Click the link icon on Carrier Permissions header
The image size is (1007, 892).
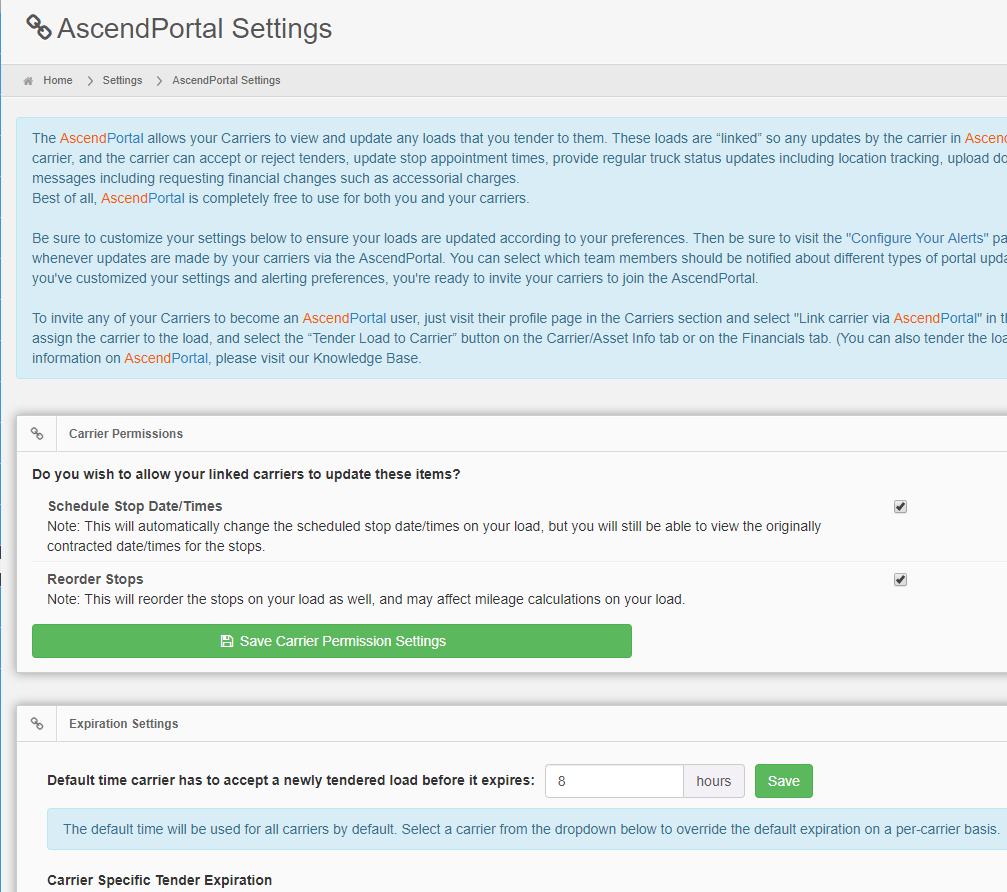coord(37,433)
